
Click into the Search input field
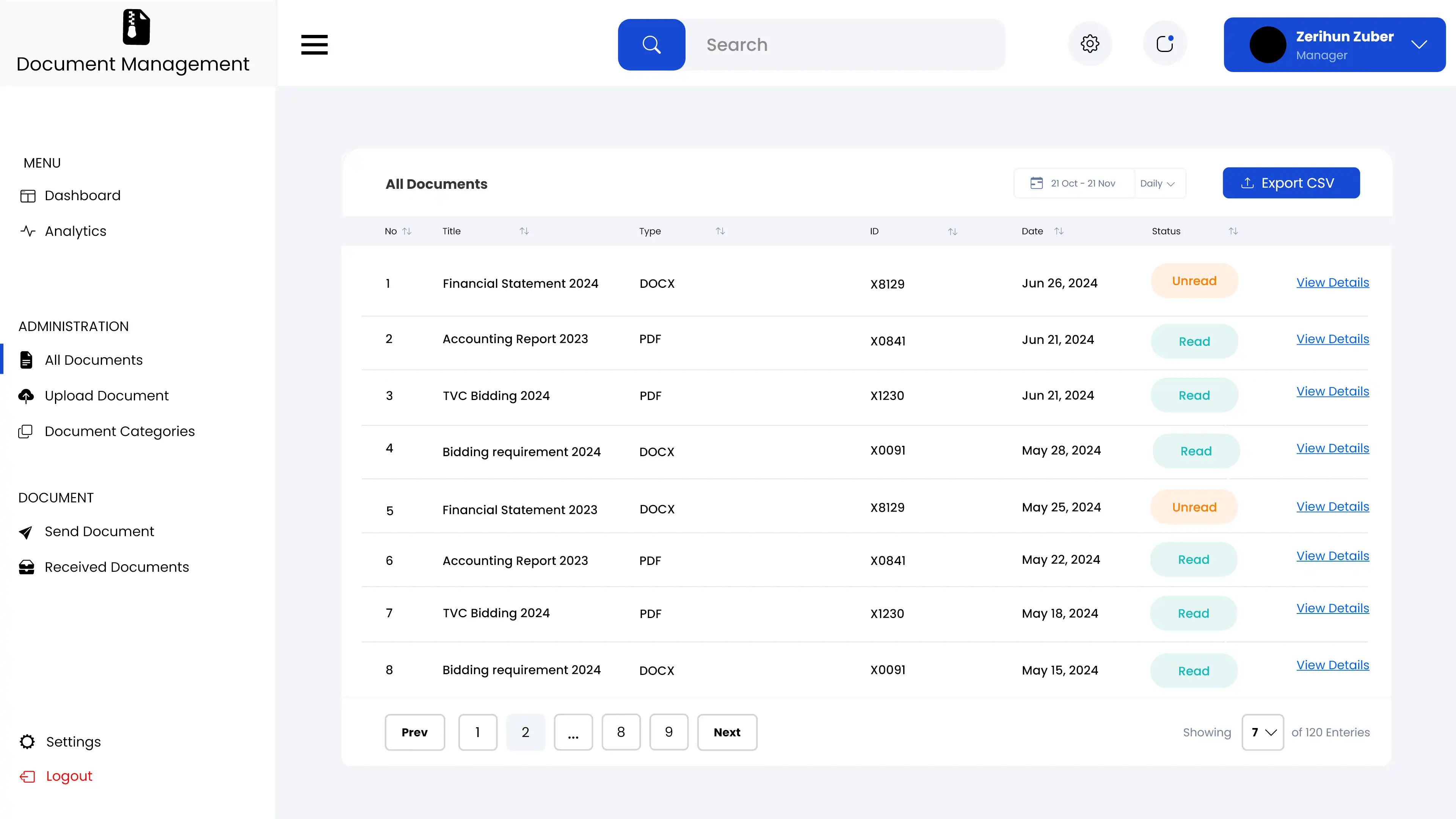(844, 45)
